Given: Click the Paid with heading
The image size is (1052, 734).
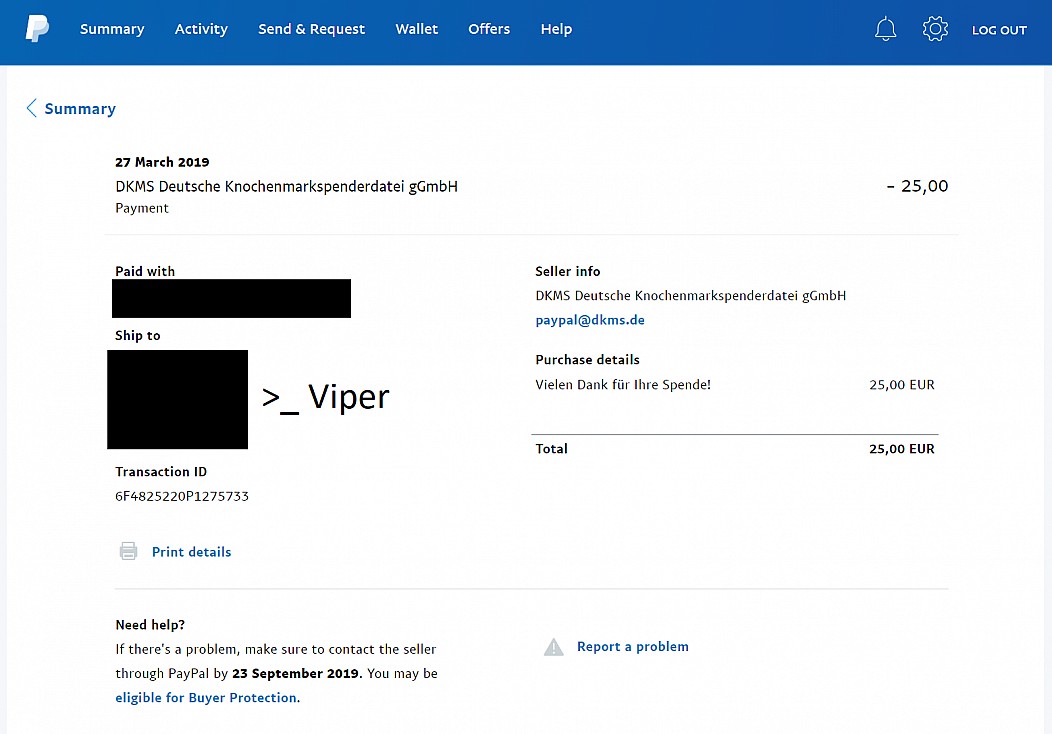Looking at the screenshot, I should pyautogui.click(x=145, y=271).
